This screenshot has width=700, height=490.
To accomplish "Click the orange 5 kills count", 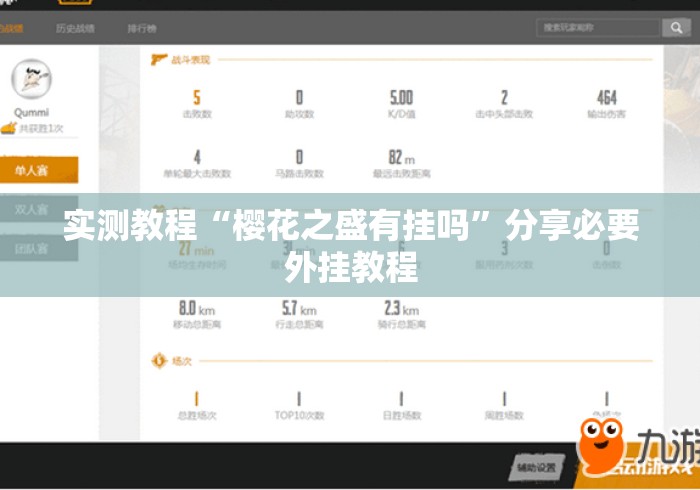I will coord(197,98).
